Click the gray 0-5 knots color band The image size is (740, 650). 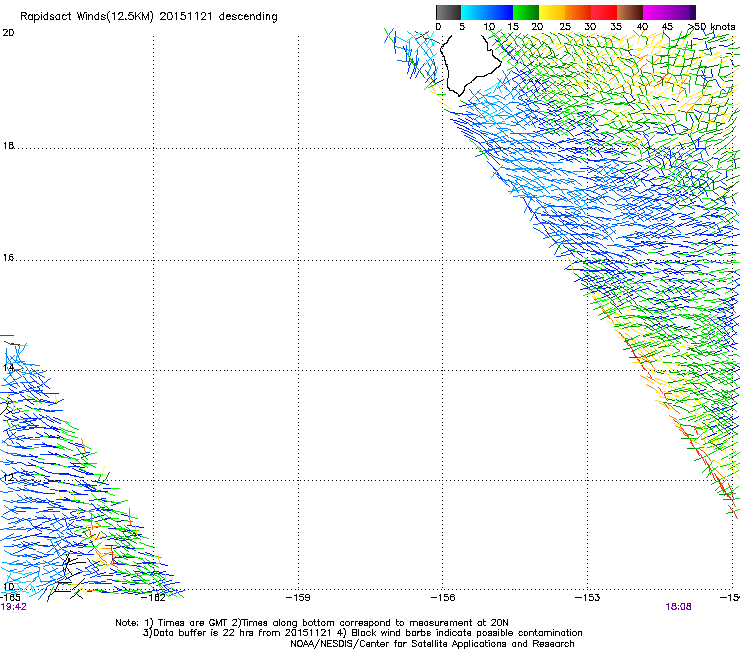coord(448,12)
